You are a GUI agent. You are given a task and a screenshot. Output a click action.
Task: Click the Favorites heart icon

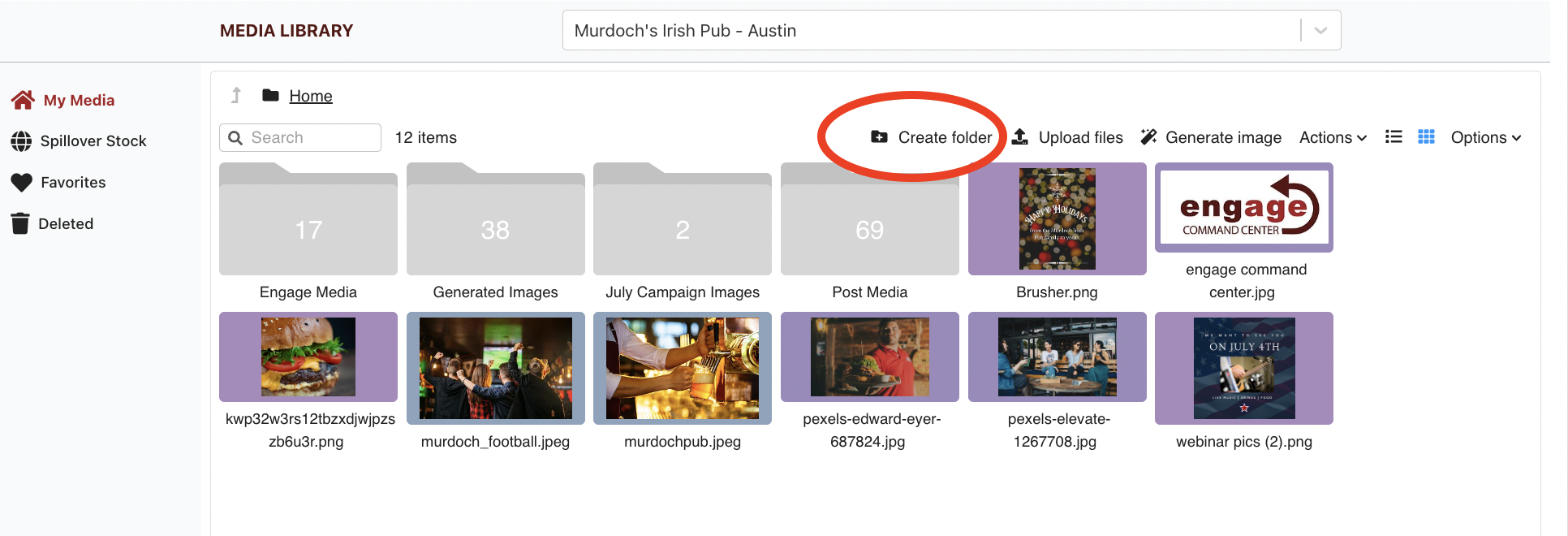click(22, 183)
